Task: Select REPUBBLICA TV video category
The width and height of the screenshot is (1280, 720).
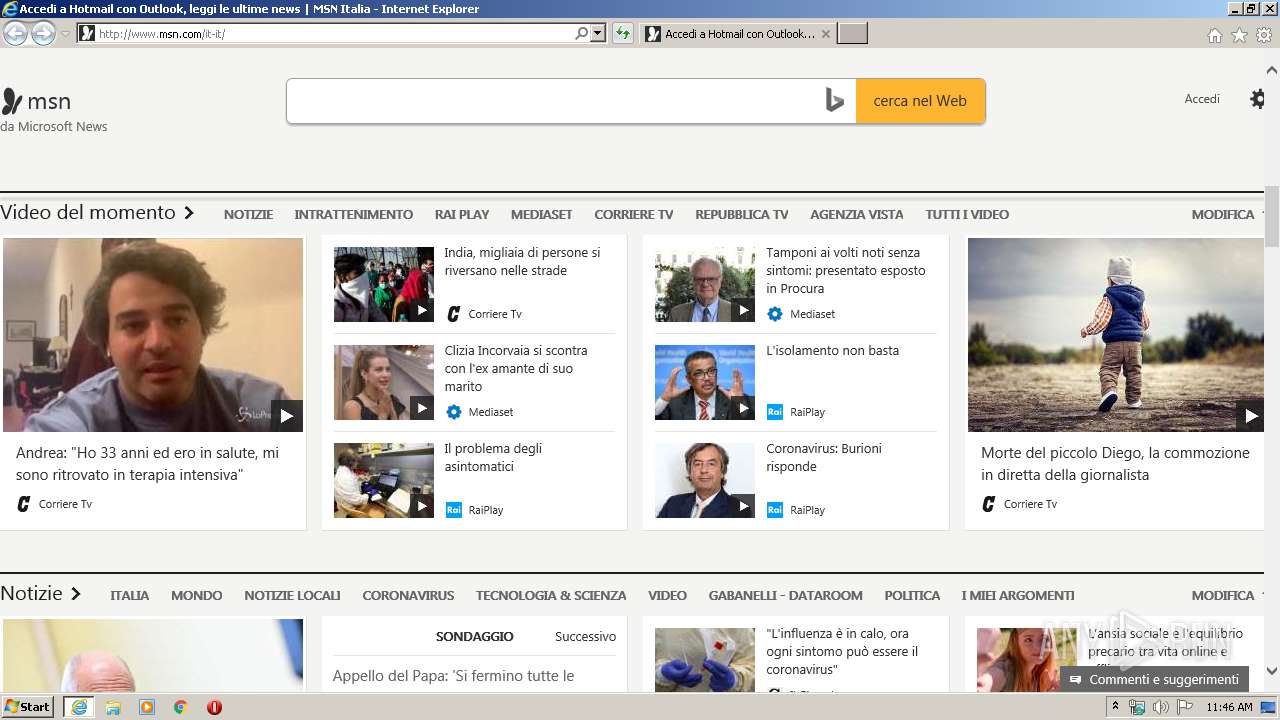Action: pyautogui.click(x=741, y=214)
